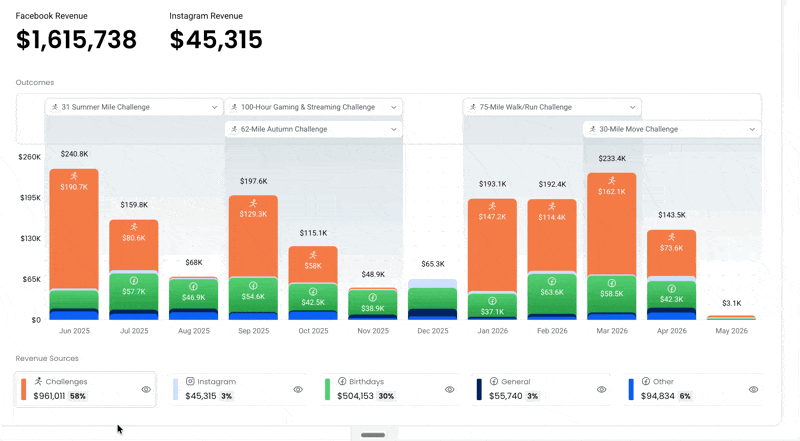The image size is (800, 441).
Task: Click the $240.8K total above Jun 2025
Action: pos(74,154)
